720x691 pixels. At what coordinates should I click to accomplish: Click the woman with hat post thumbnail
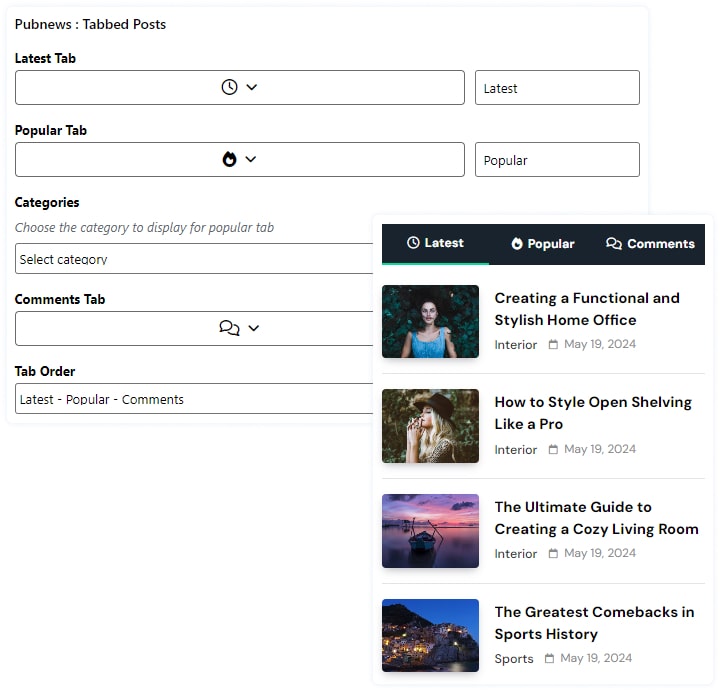(430, 426)
